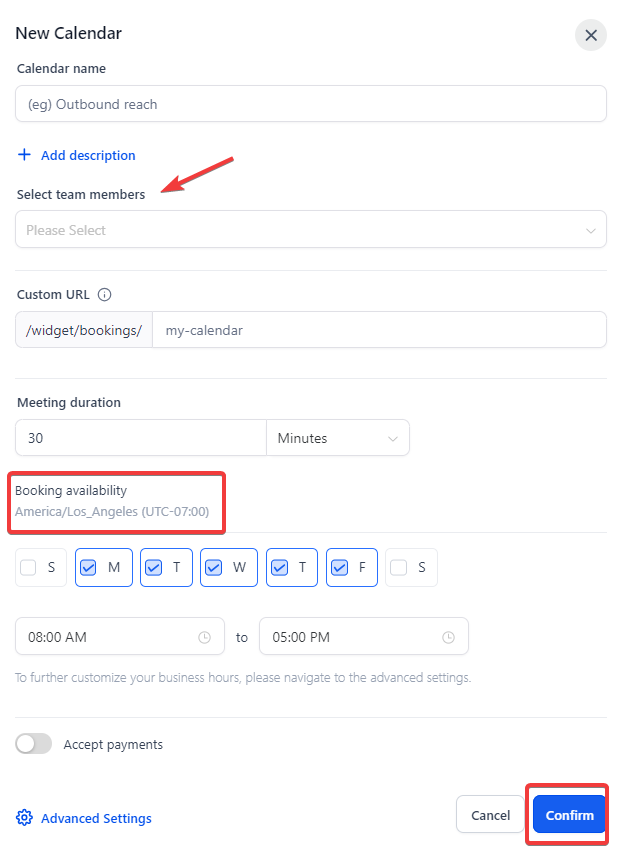
Task: Click the clock icon in the 05:00 PM field
Action: coord(449,637)
